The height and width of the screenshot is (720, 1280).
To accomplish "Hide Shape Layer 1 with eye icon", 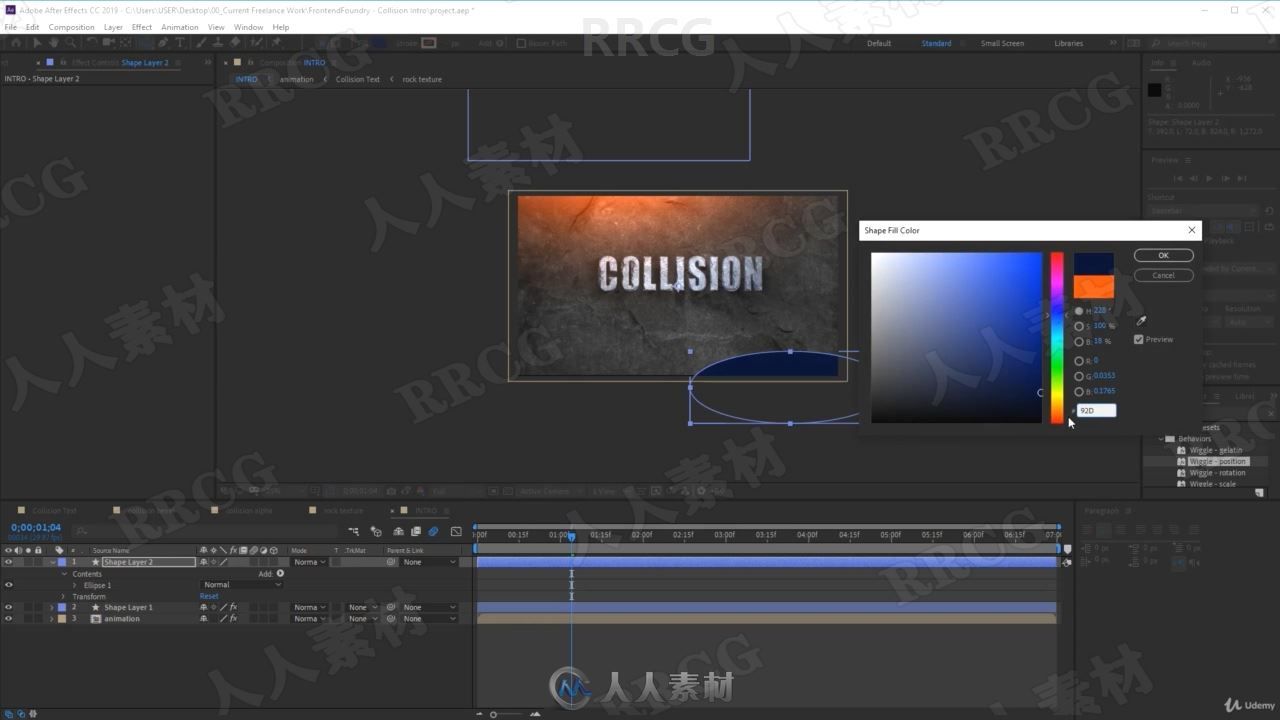I will [8, 607].
